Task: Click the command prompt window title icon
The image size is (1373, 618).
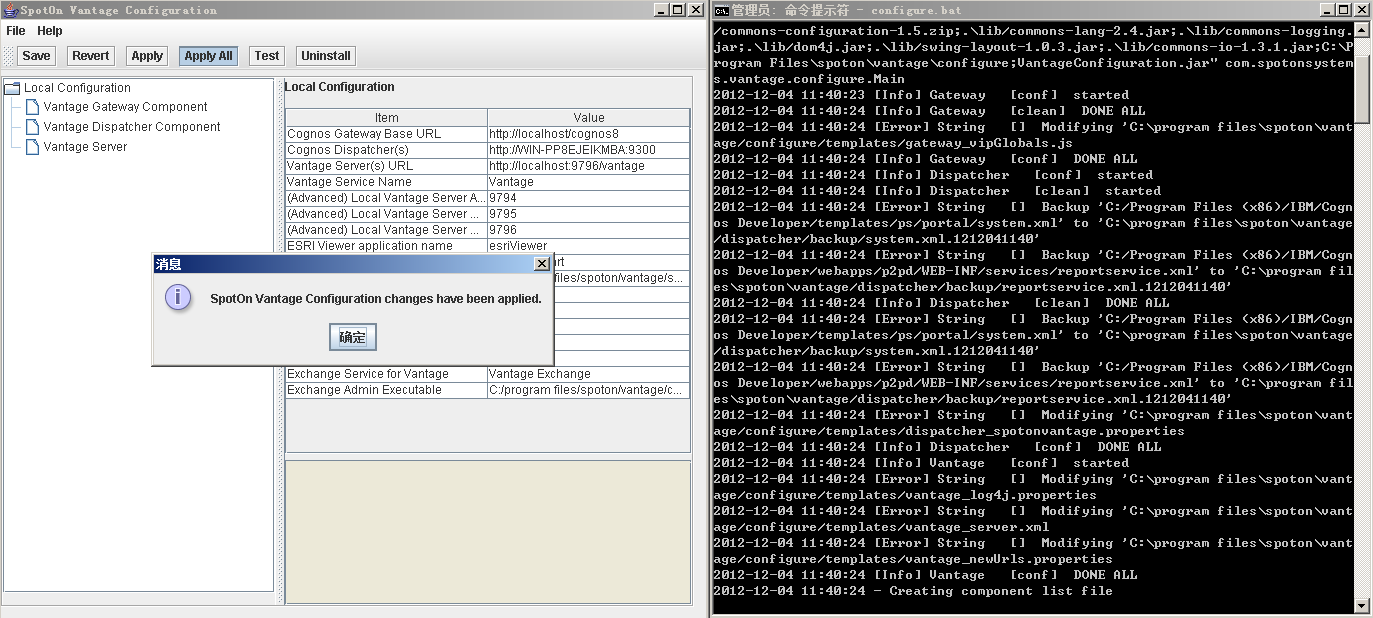Action: [721, 10]
